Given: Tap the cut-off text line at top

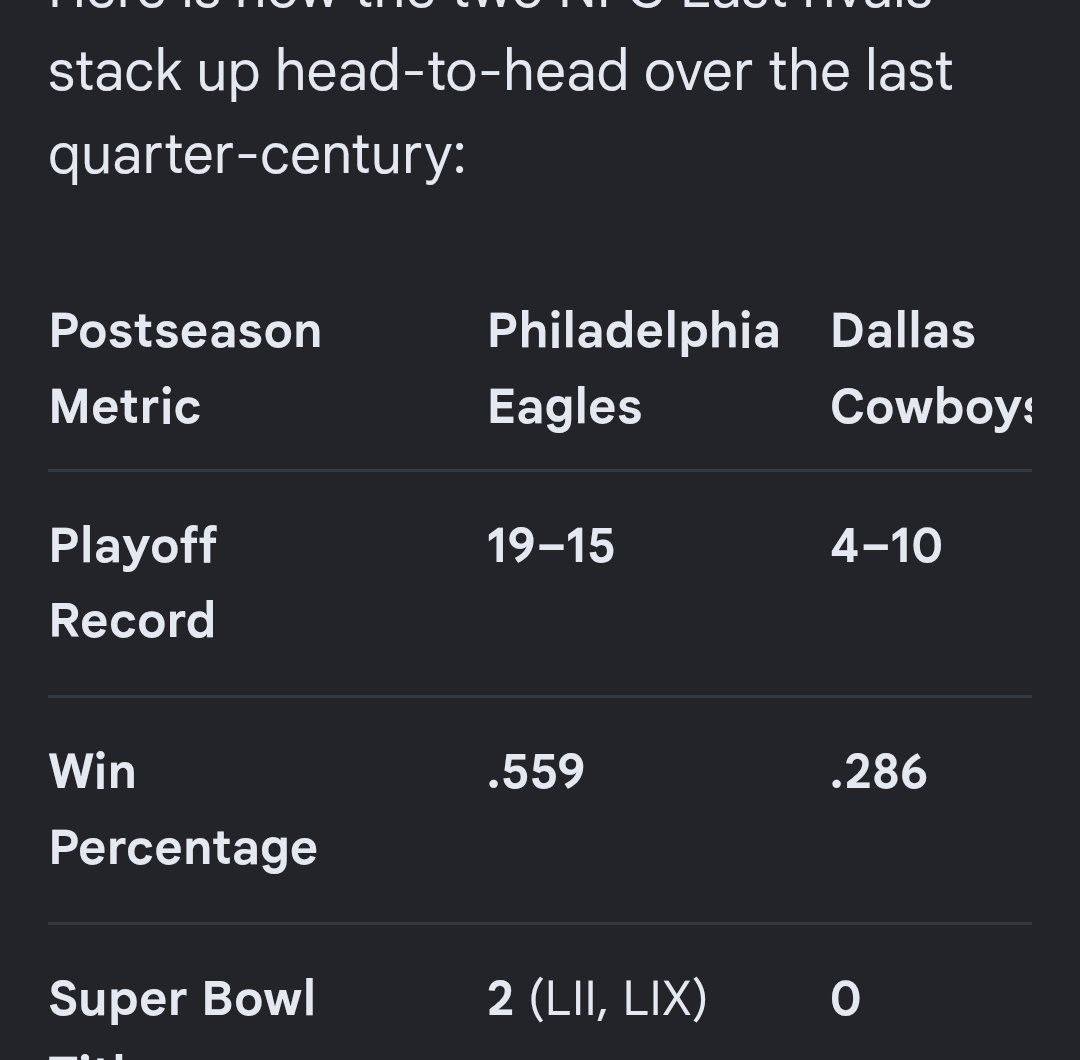Looking at the screenshot, I should pos(490,6).
